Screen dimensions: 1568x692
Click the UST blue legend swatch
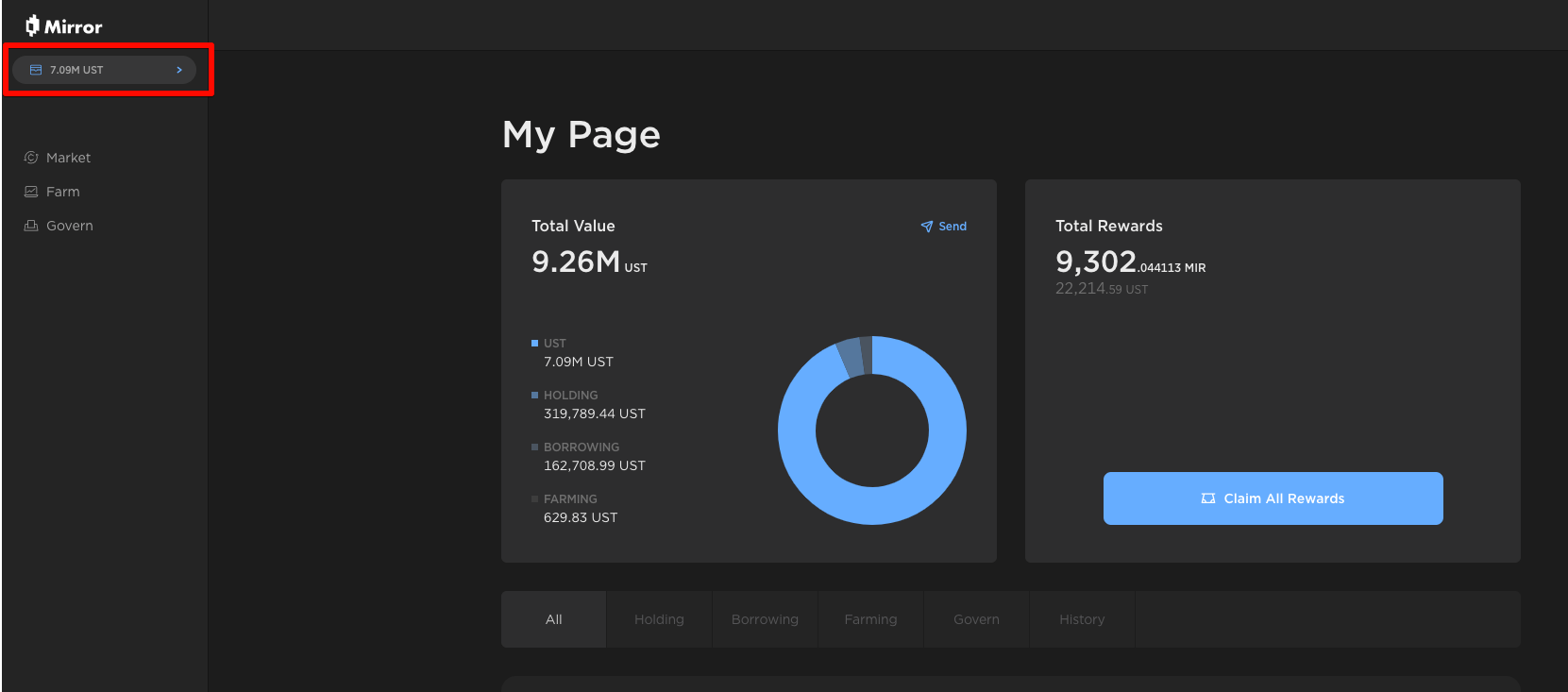535,344
